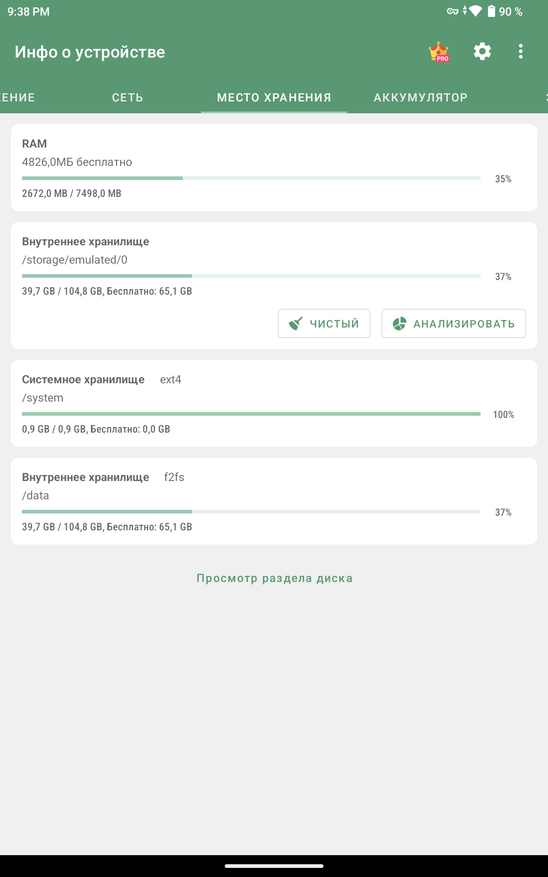Viewport: 548px width, 877px height.
Task: Select the МЕСТО ХРАНЕНИЯ tab
Action: coord(274,97)
